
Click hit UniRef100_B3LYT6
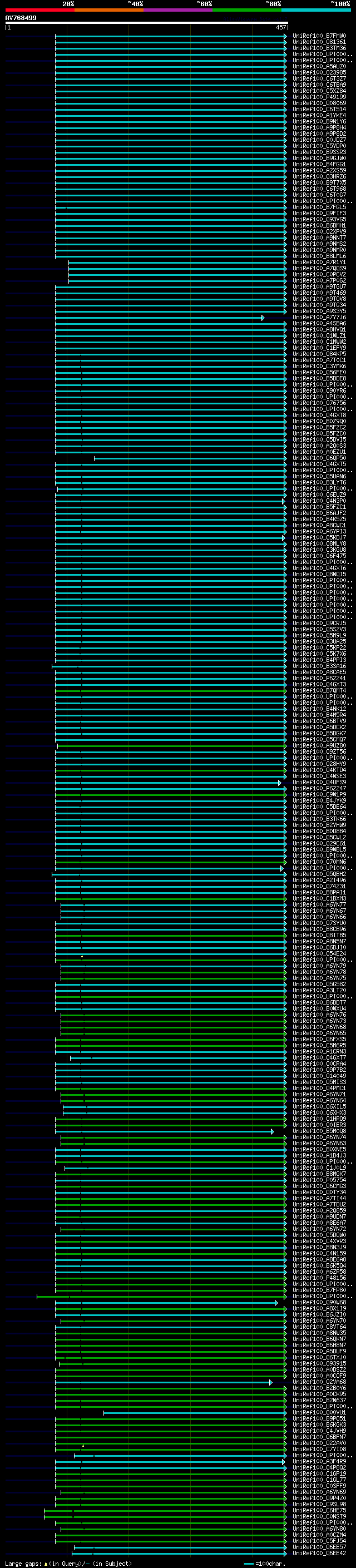point(319,482)
